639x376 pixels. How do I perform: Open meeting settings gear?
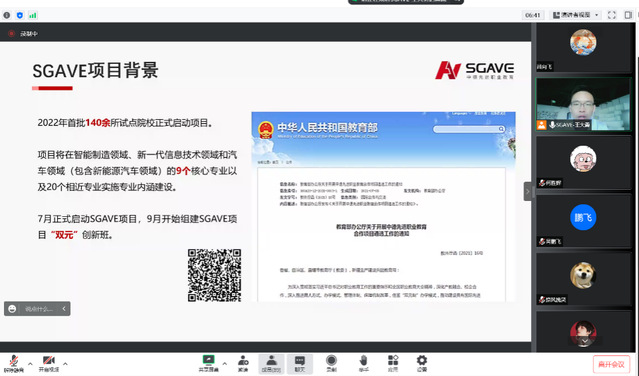422,363
